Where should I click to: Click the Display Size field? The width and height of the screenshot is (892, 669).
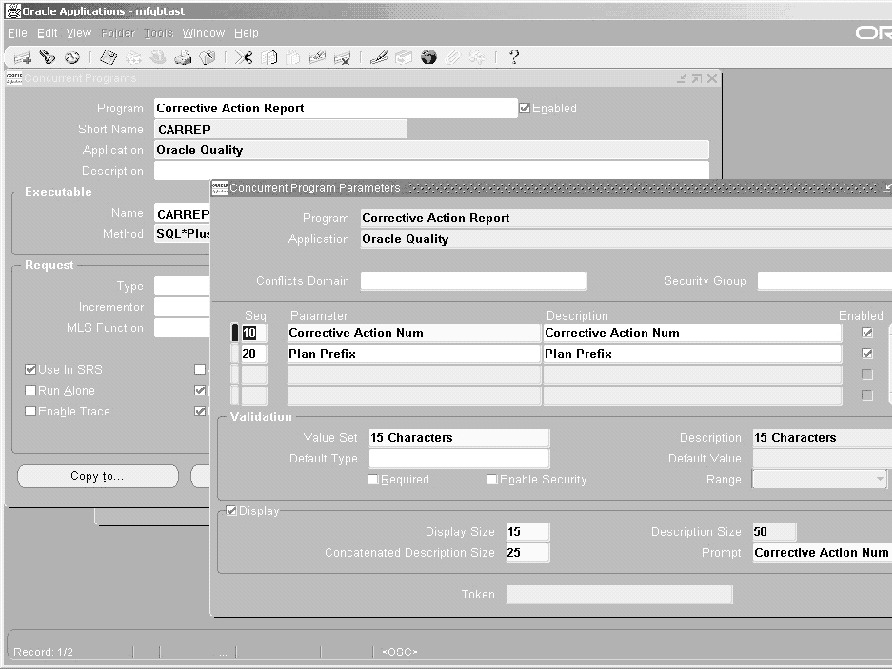point(527,531)
